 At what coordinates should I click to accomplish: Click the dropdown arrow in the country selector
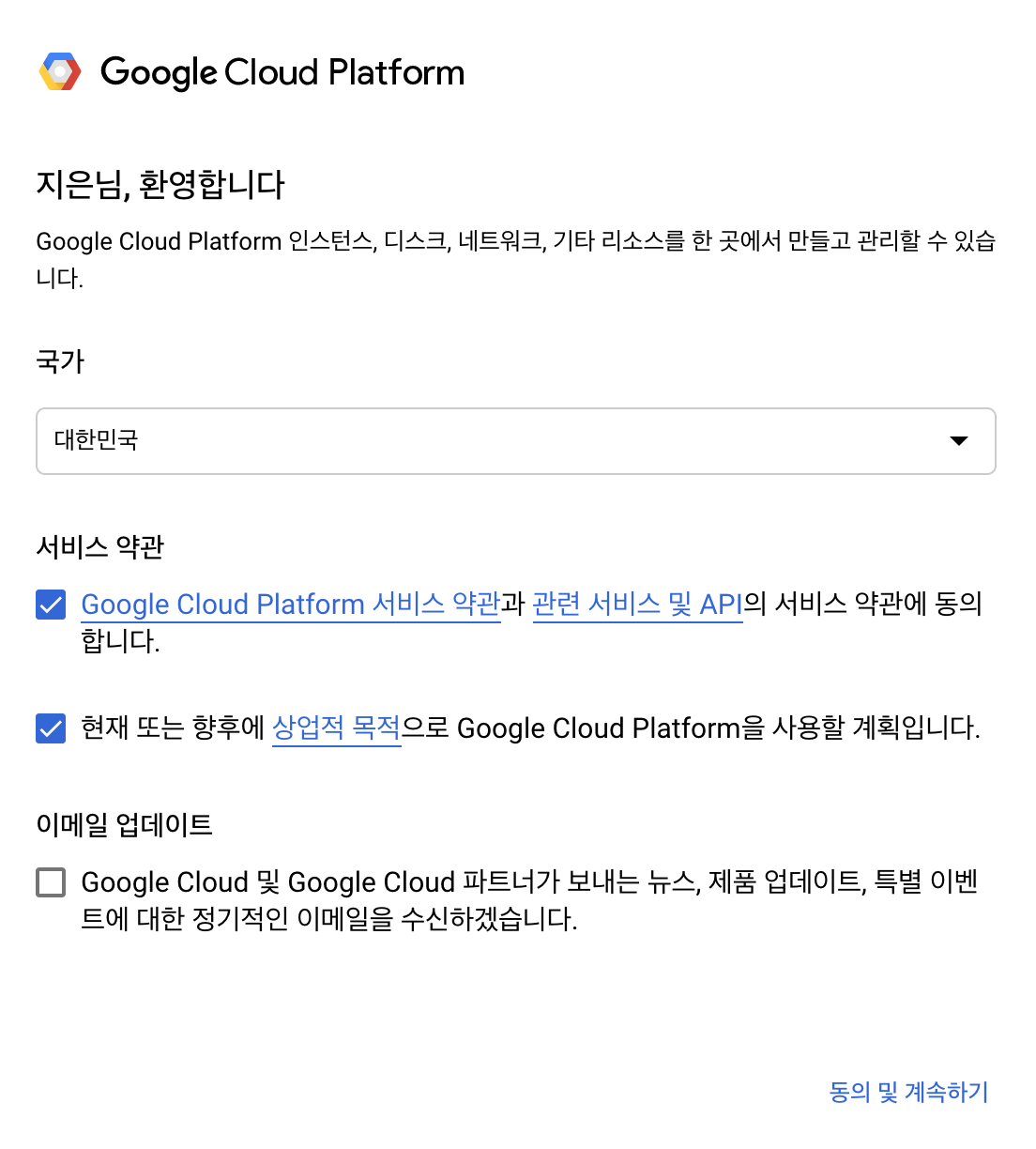pos(959,441)
